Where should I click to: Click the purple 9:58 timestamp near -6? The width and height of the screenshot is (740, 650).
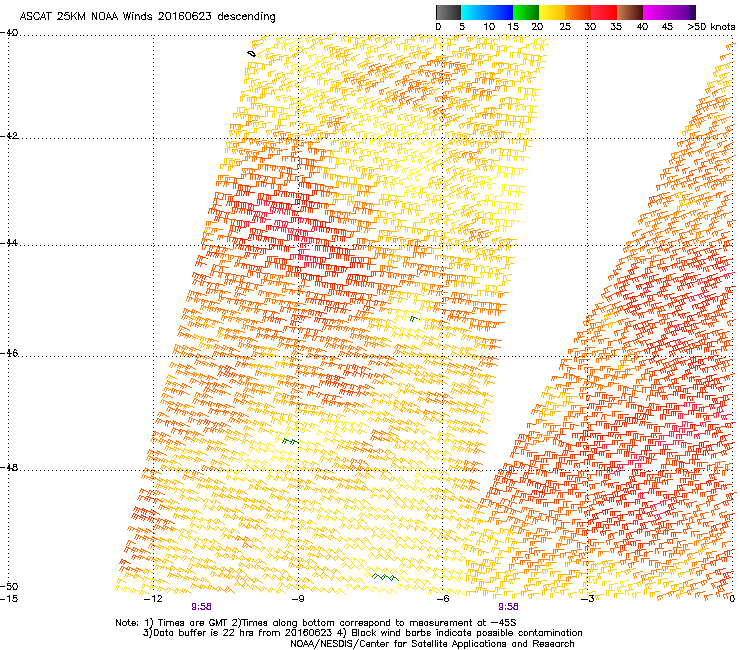click(508, 607)
